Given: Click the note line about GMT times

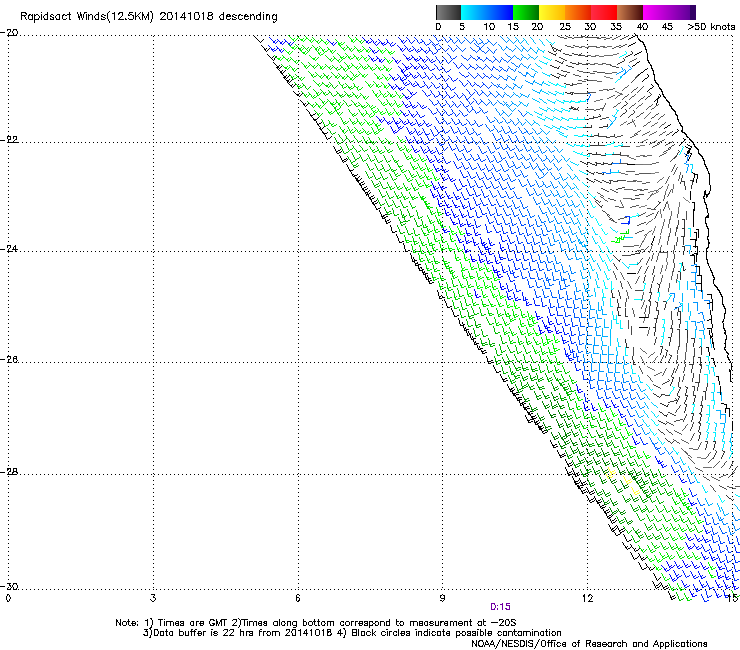Looking at the screenshot, I should (x=316, y=623).
